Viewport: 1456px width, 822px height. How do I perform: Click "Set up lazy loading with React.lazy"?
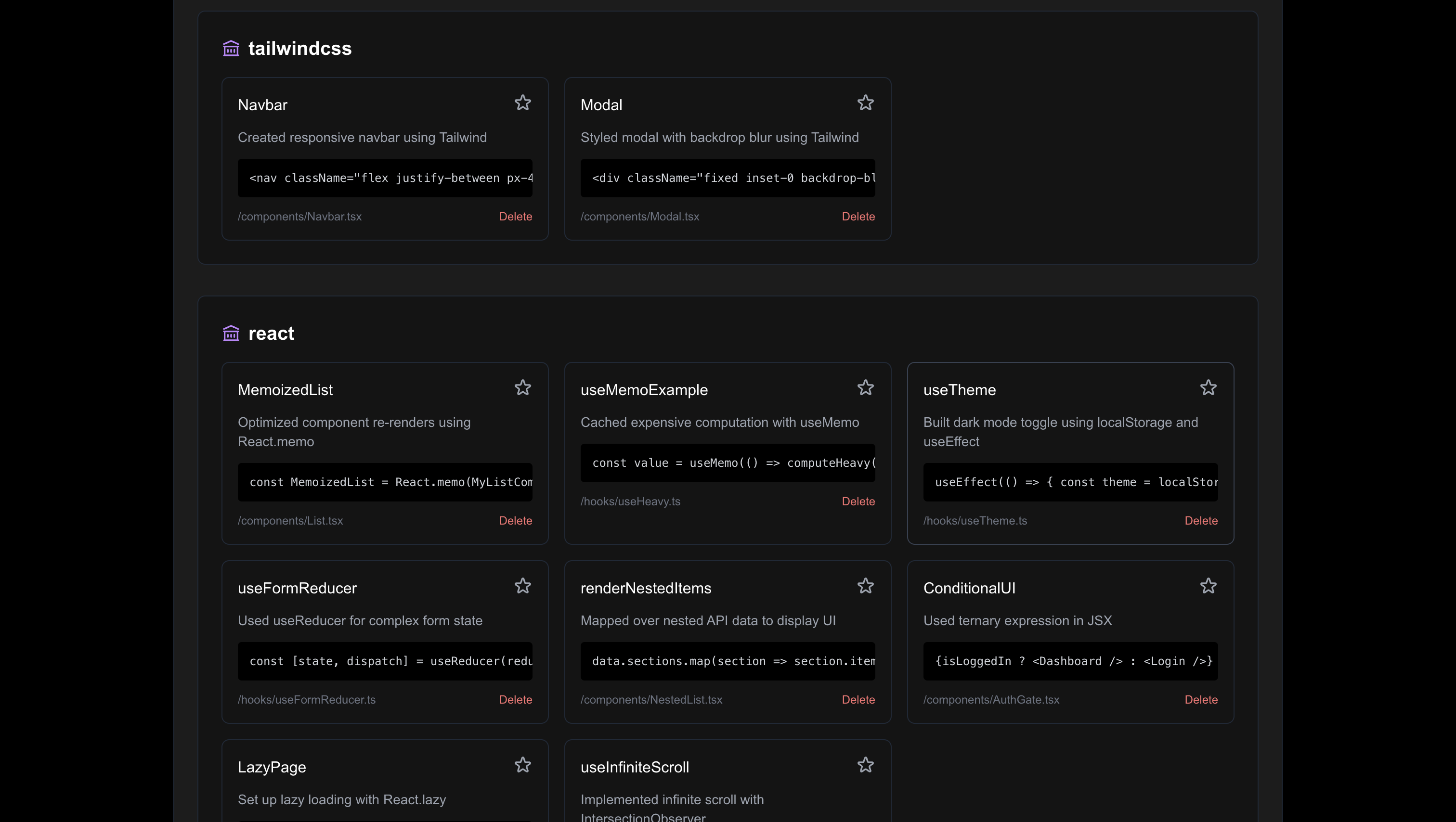point(341,799)
